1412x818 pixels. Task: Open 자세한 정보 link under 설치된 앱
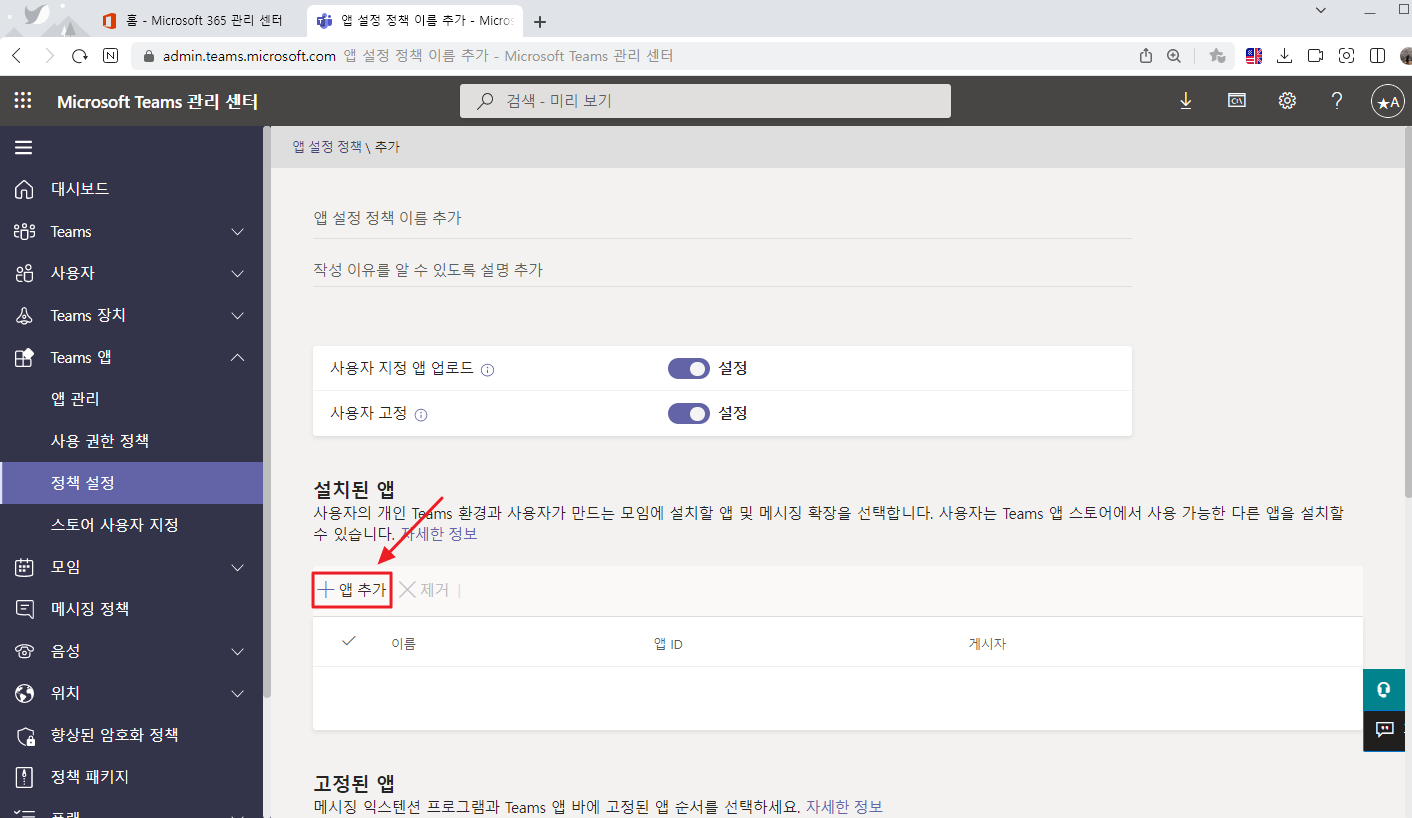pyautogui.click(x=439, y=534)
